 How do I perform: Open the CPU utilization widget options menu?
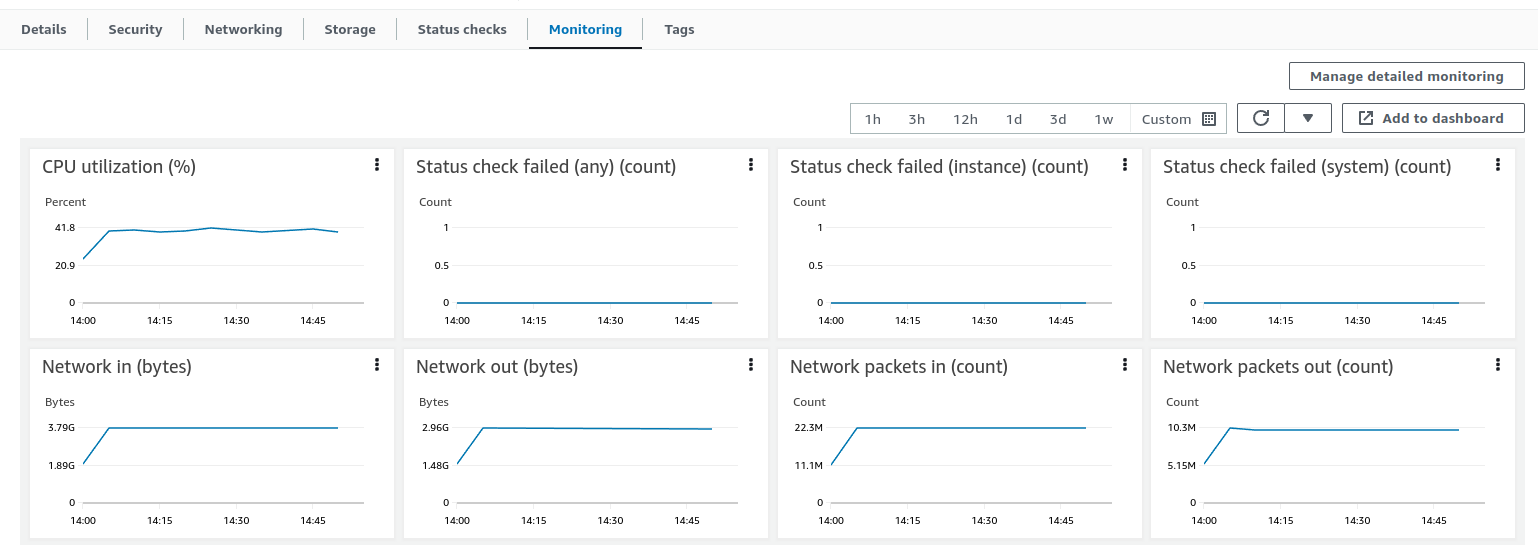tap(377, 165)
